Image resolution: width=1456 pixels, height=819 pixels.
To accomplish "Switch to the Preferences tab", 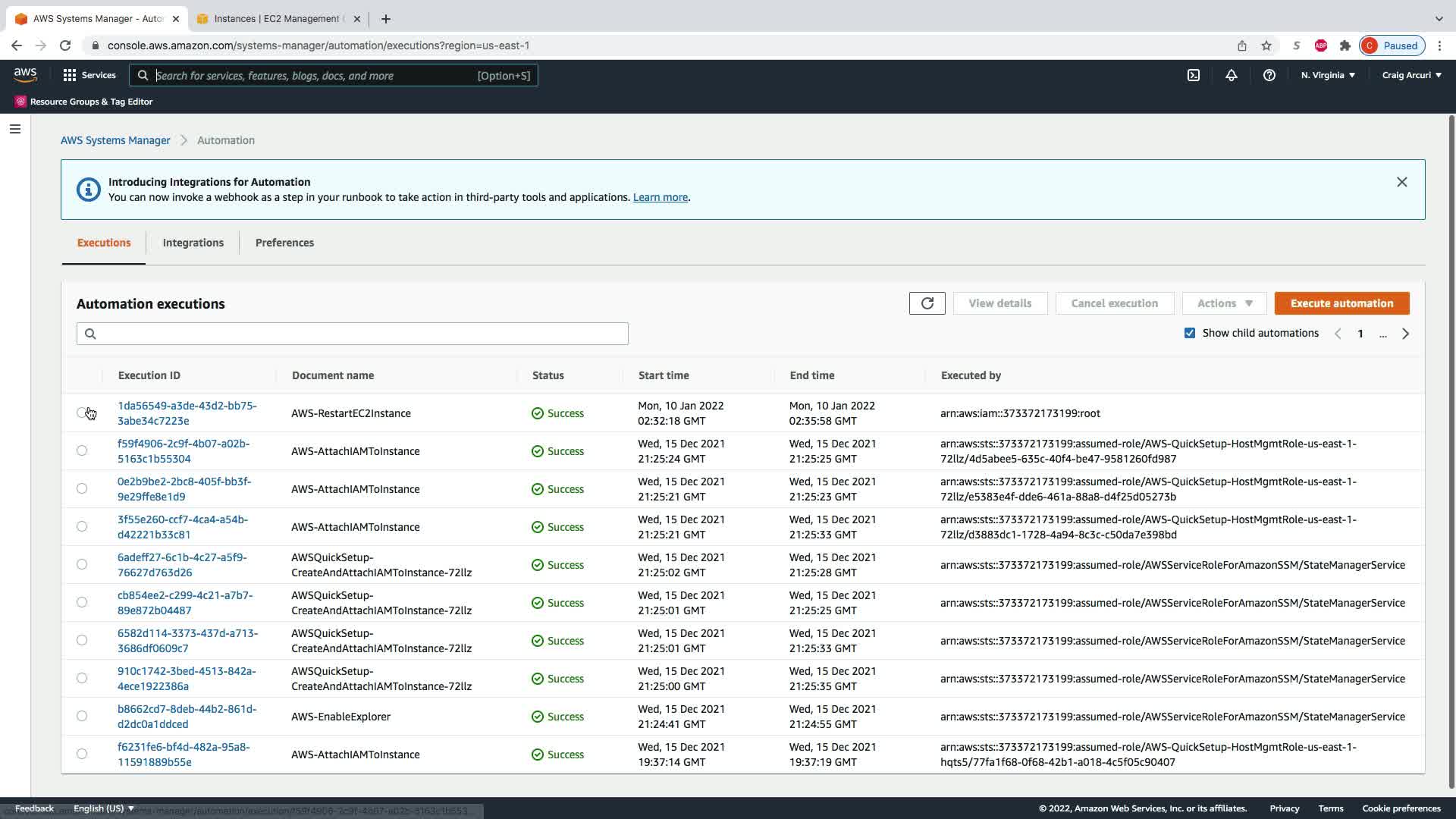I will 284,243.
